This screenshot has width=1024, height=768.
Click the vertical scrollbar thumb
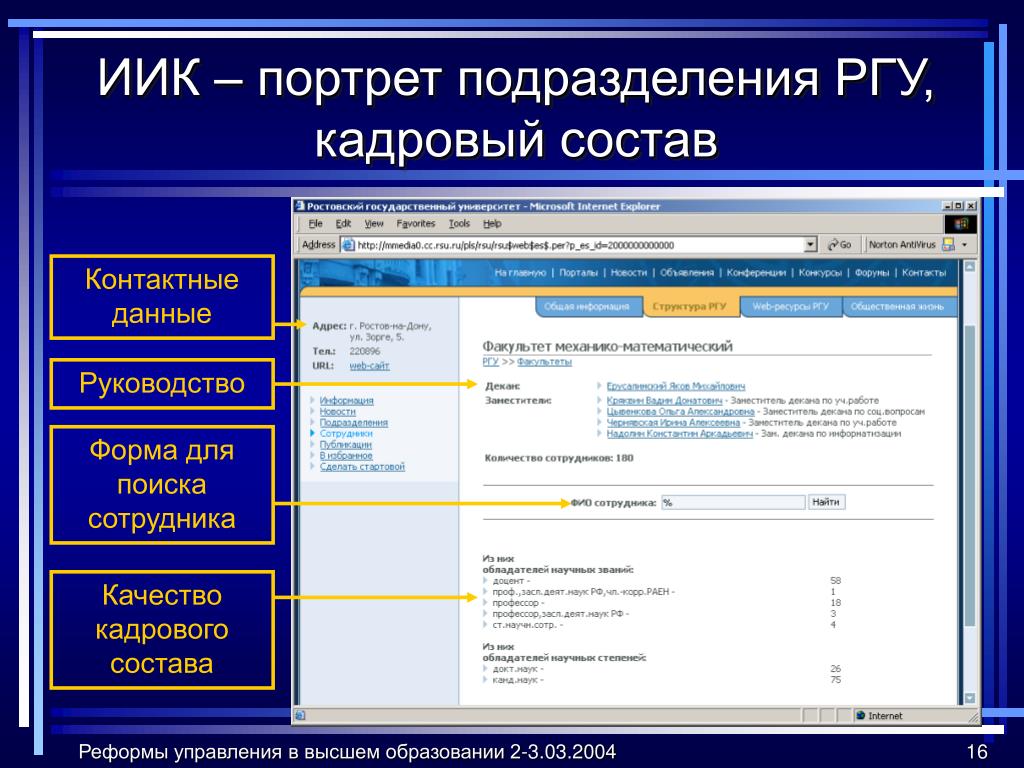click(969, 477)
